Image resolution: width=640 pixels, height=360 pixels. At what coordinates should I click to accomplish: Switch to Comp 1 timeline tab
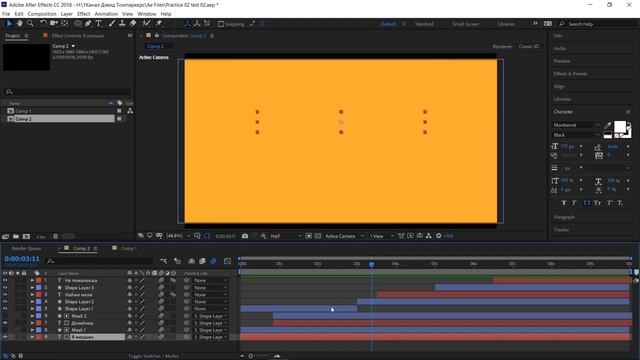pos(128,248)
